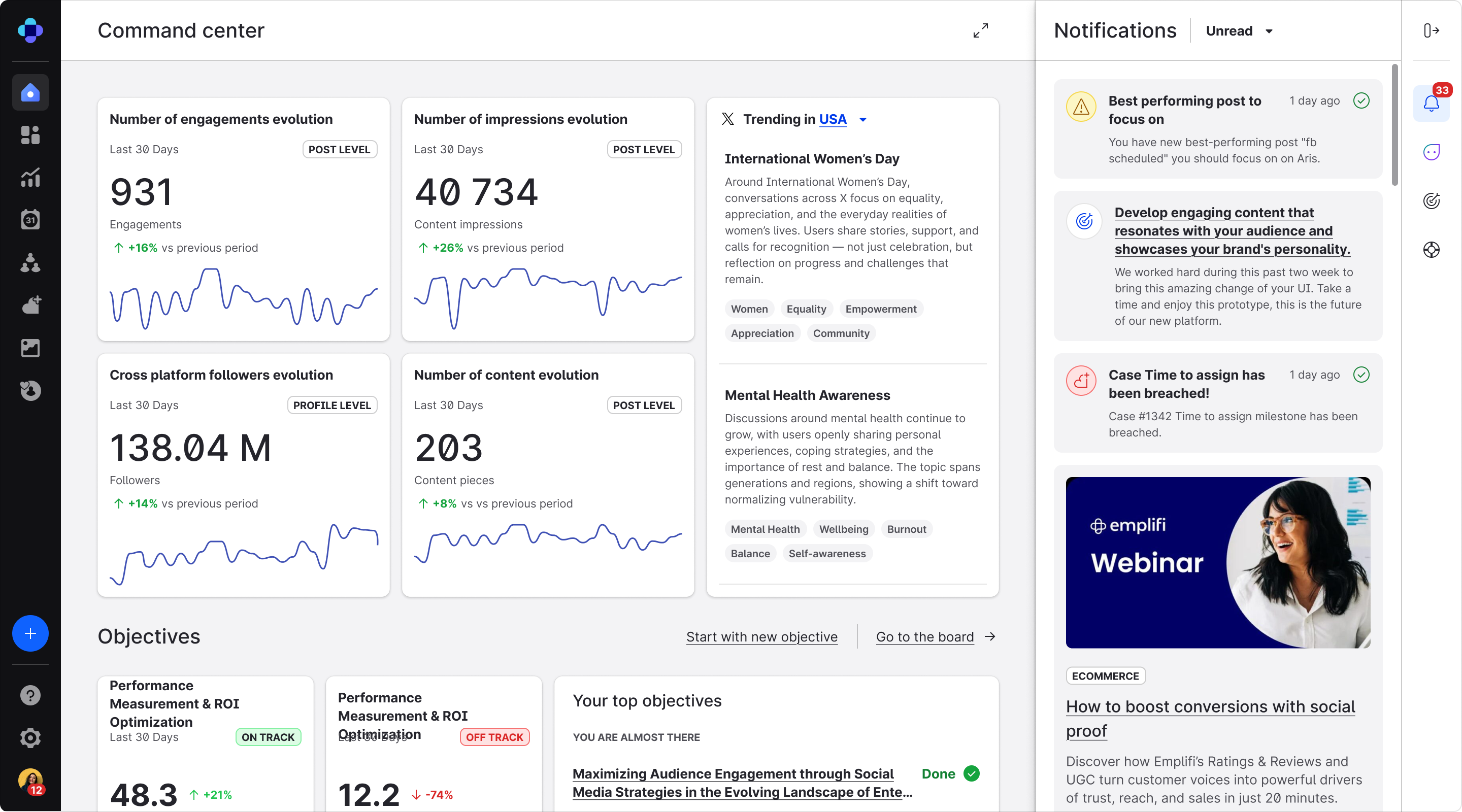This screenshot has height=812, width=1462.
Task: Click the X logo in Trending card
Action: (727, 119)
